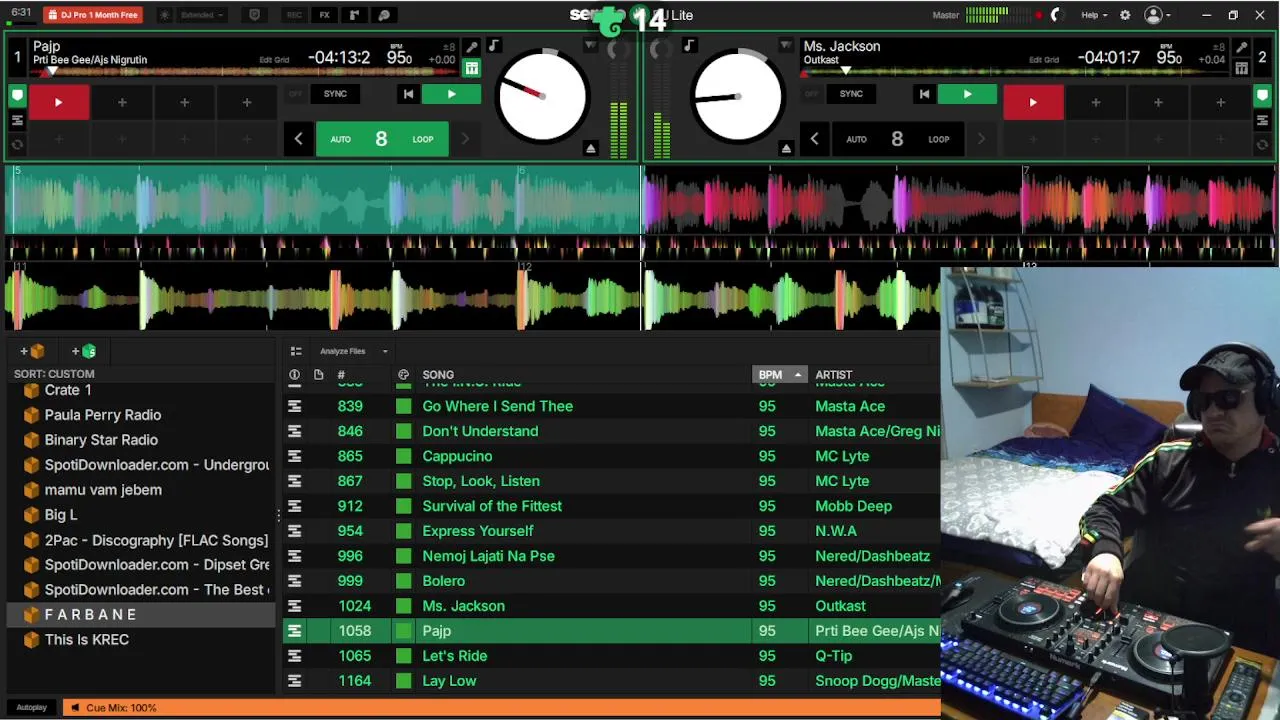Click the deck 1 microphone icon
1280x720 pixels.
click(472, 47)
